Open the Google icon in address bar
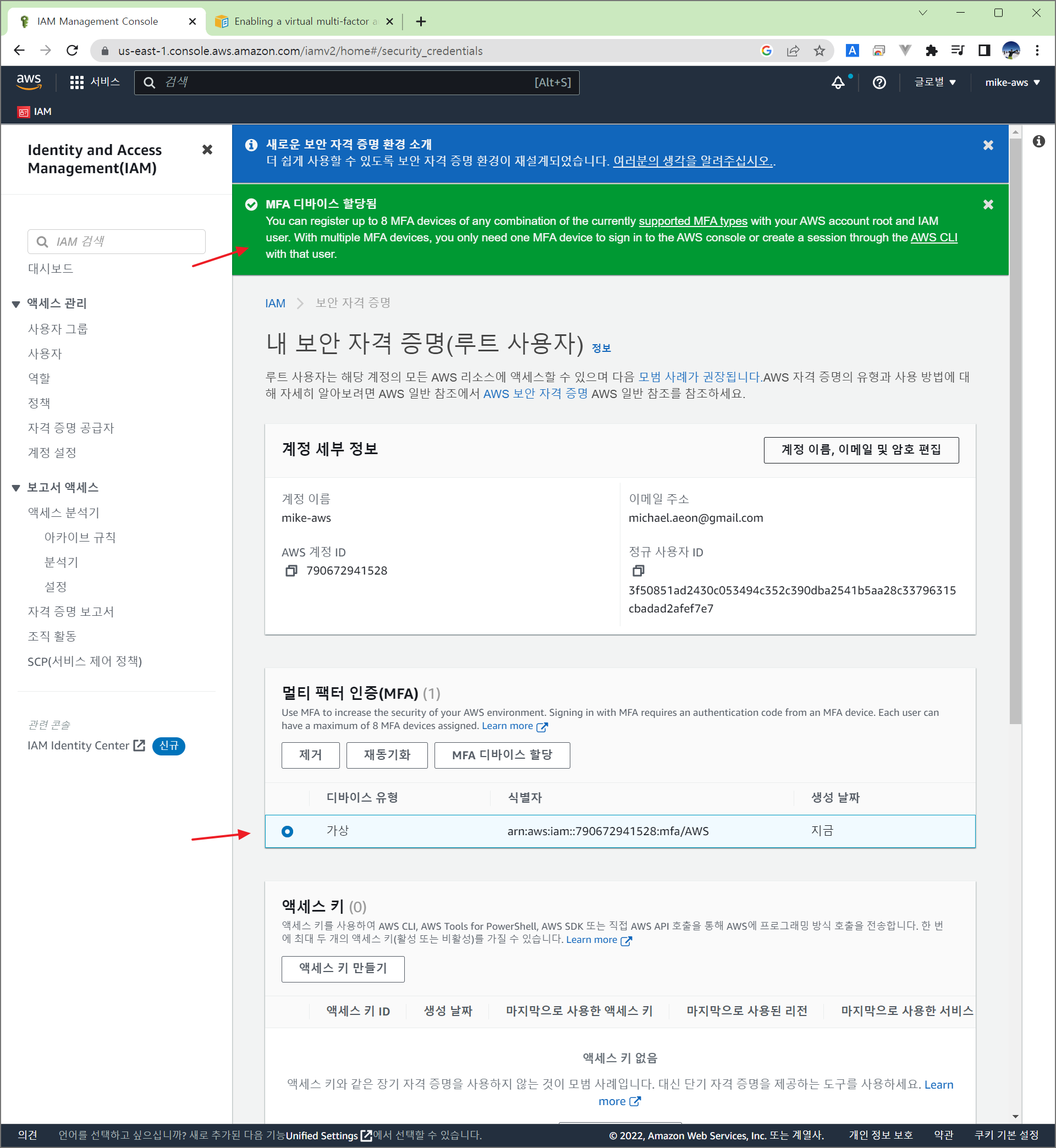 (x=766, y=51)
